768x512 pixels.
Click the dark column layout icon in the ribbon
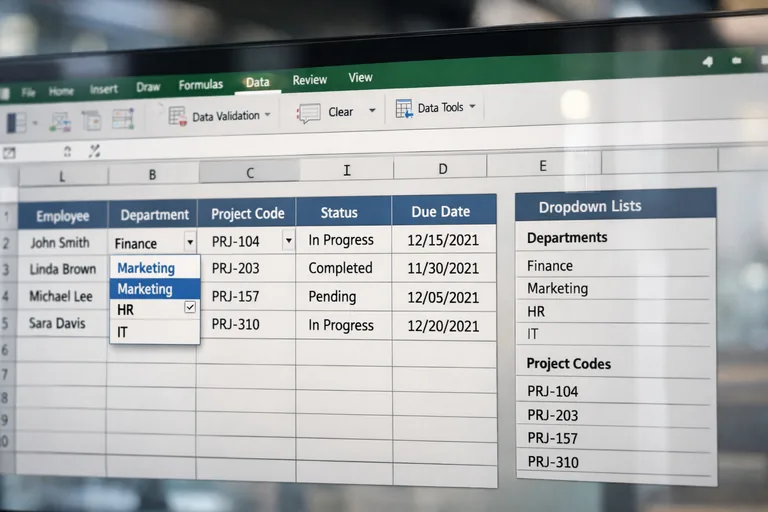[16, 122]
